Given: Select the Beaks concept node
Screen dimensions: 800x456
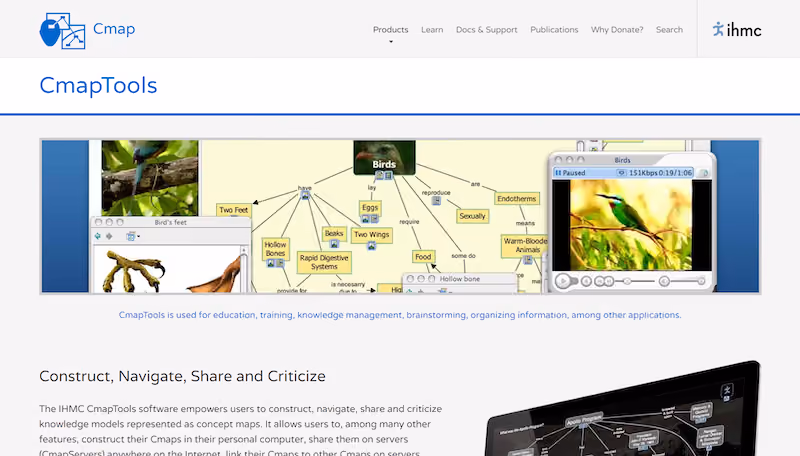Looking at the screenshot, I should click(334, 233).
